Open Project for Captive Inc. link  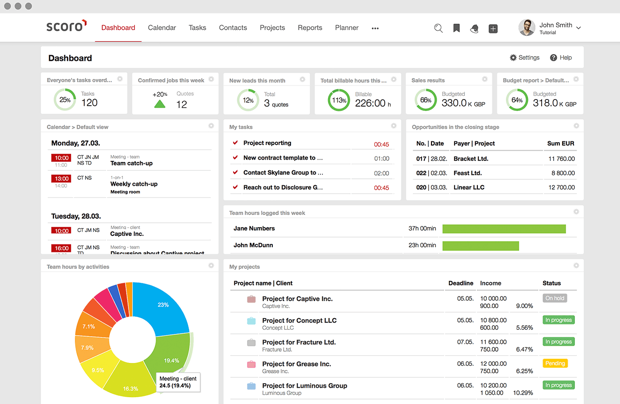tap(297, 299)
